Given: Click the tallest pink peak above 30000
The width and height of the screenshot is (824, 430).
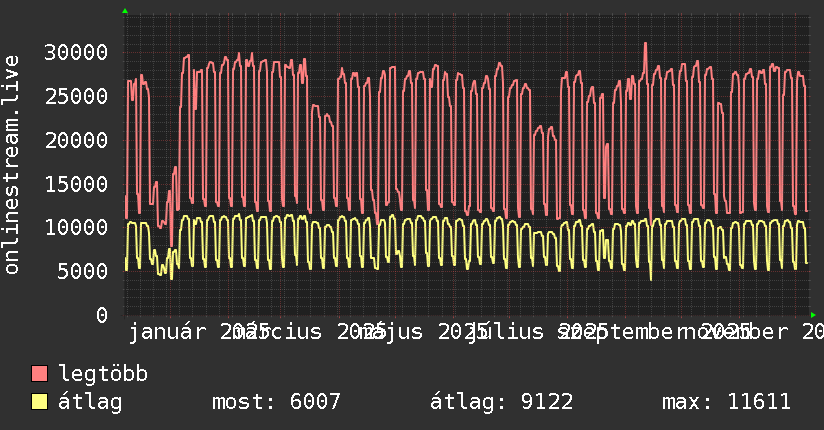Looking at the screenshot, I should [645, 46].
